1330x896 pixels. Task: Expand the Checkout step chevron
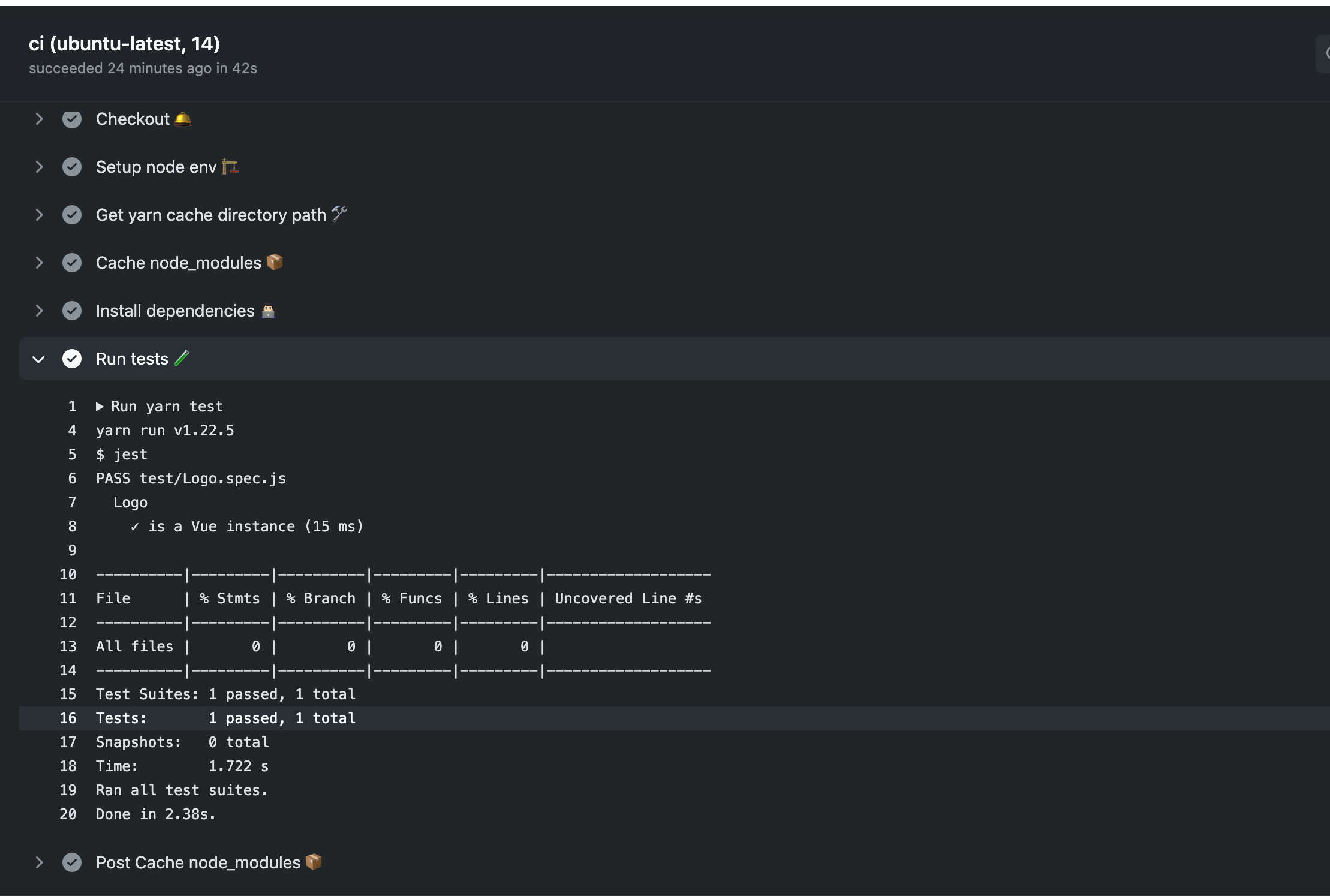point(39,119)
